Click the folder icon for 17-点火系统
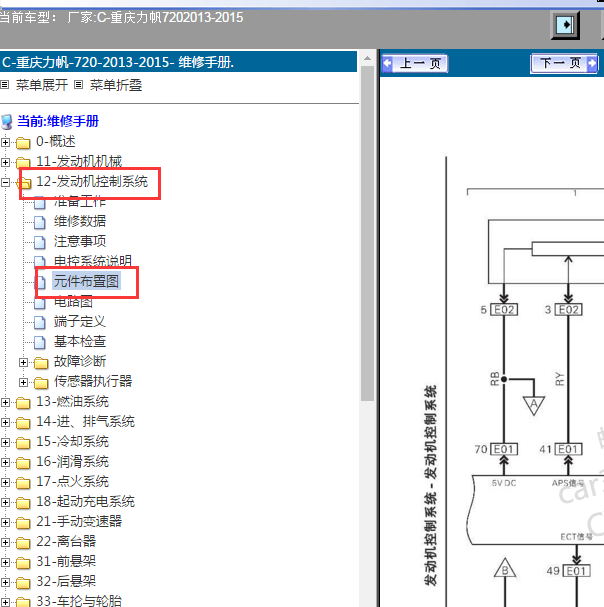The image size is (604, 607). [x=23, y=483]
